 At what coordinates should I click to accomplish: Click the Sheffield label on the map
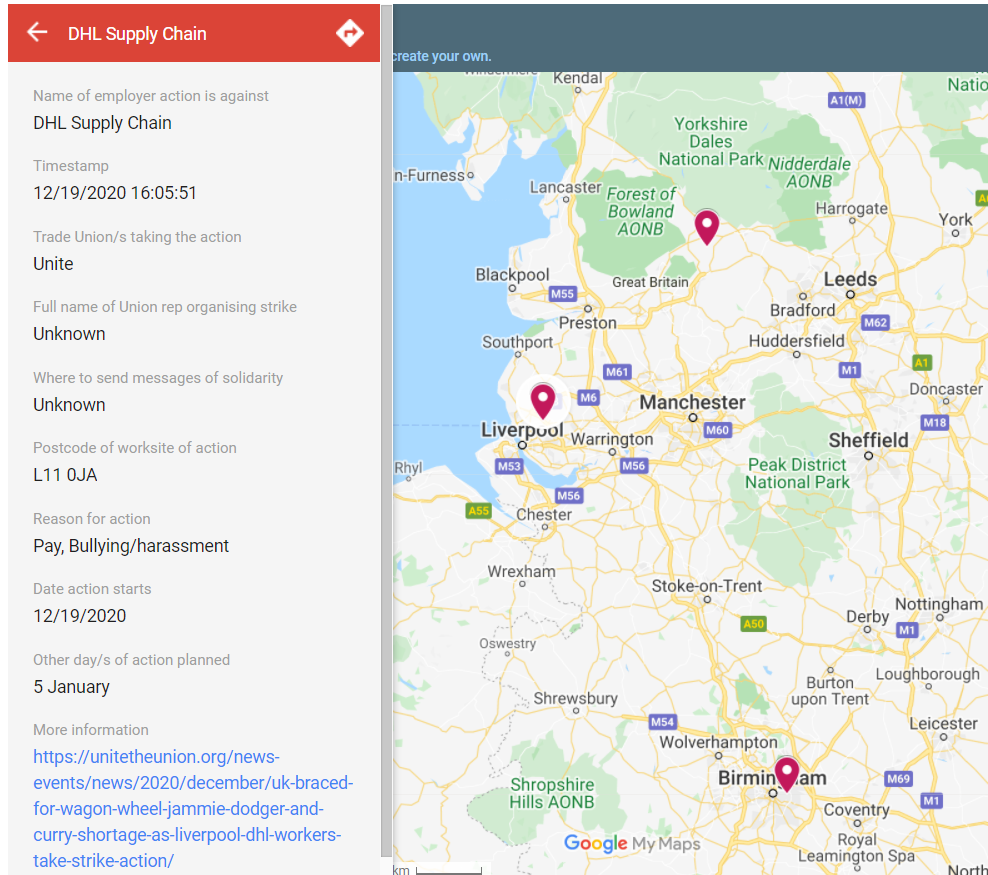click(x=868, y=440)
